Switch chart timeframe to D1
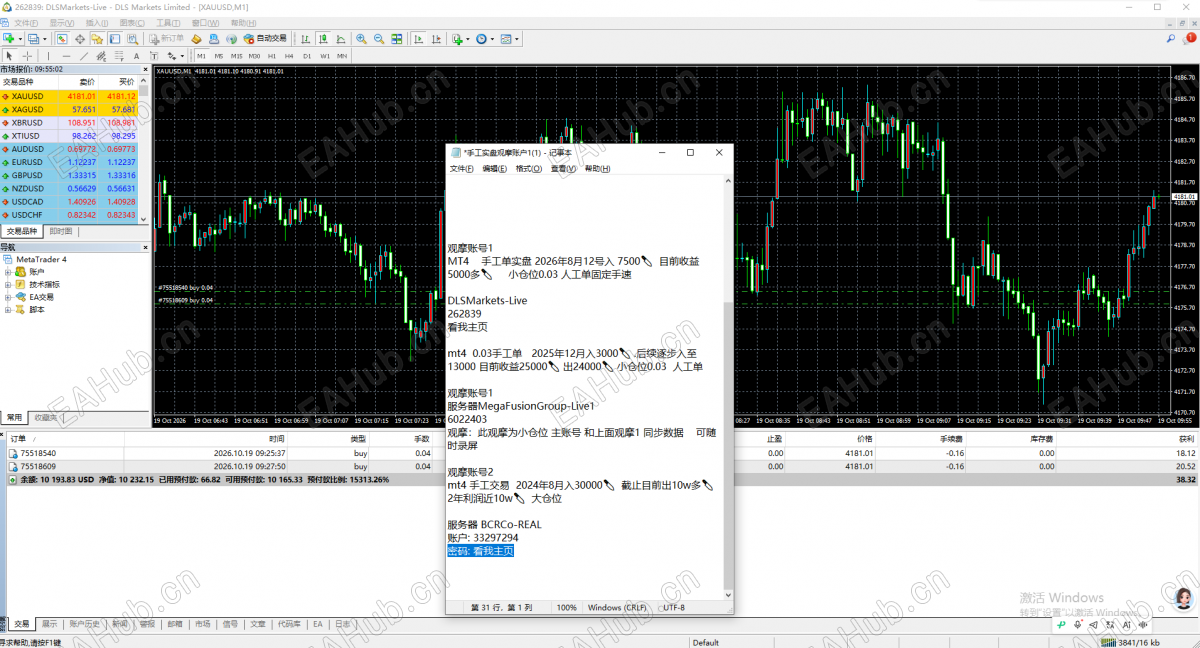The height and width of the screenshot is (648, 1200). (x=307, y=56)
